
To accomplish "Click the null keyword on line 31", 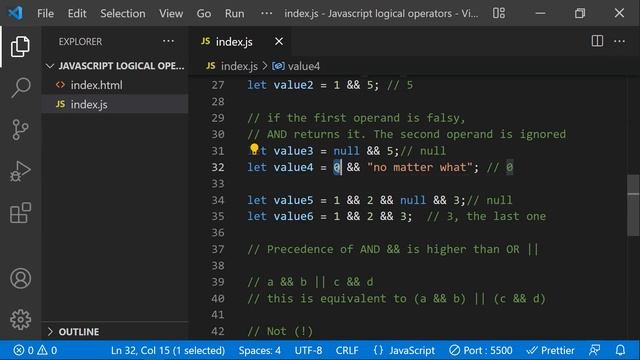I will click(346, 151).
